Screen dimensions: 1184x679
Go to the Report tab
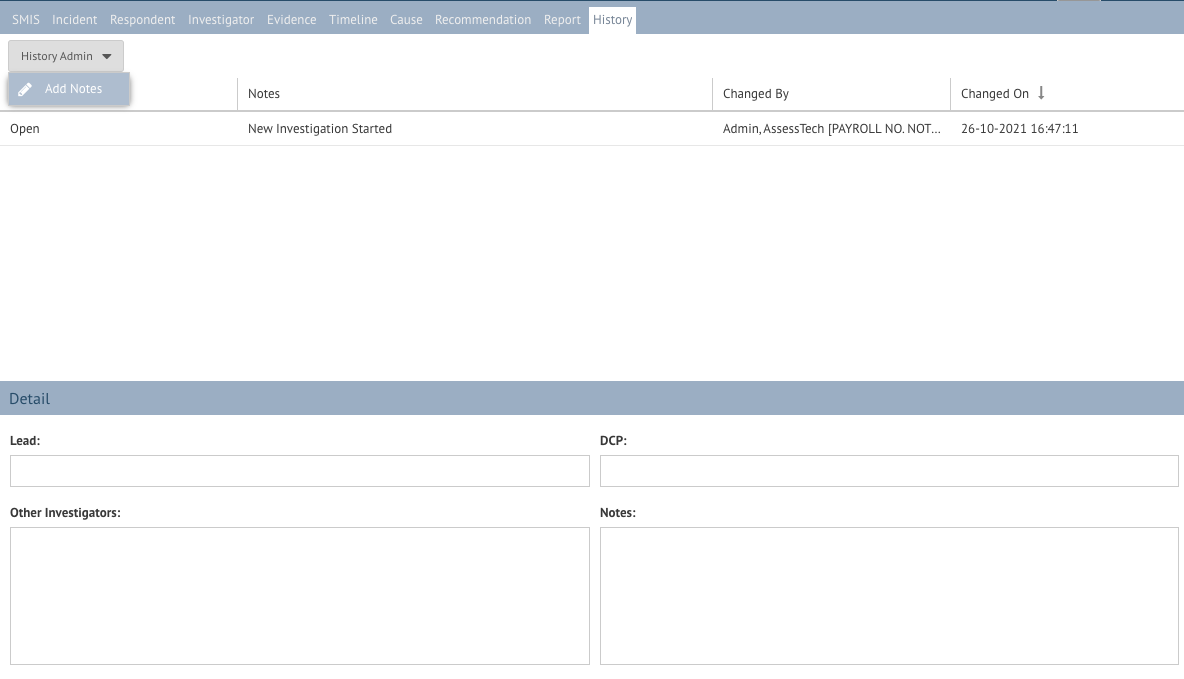click(x=563, y=20)
